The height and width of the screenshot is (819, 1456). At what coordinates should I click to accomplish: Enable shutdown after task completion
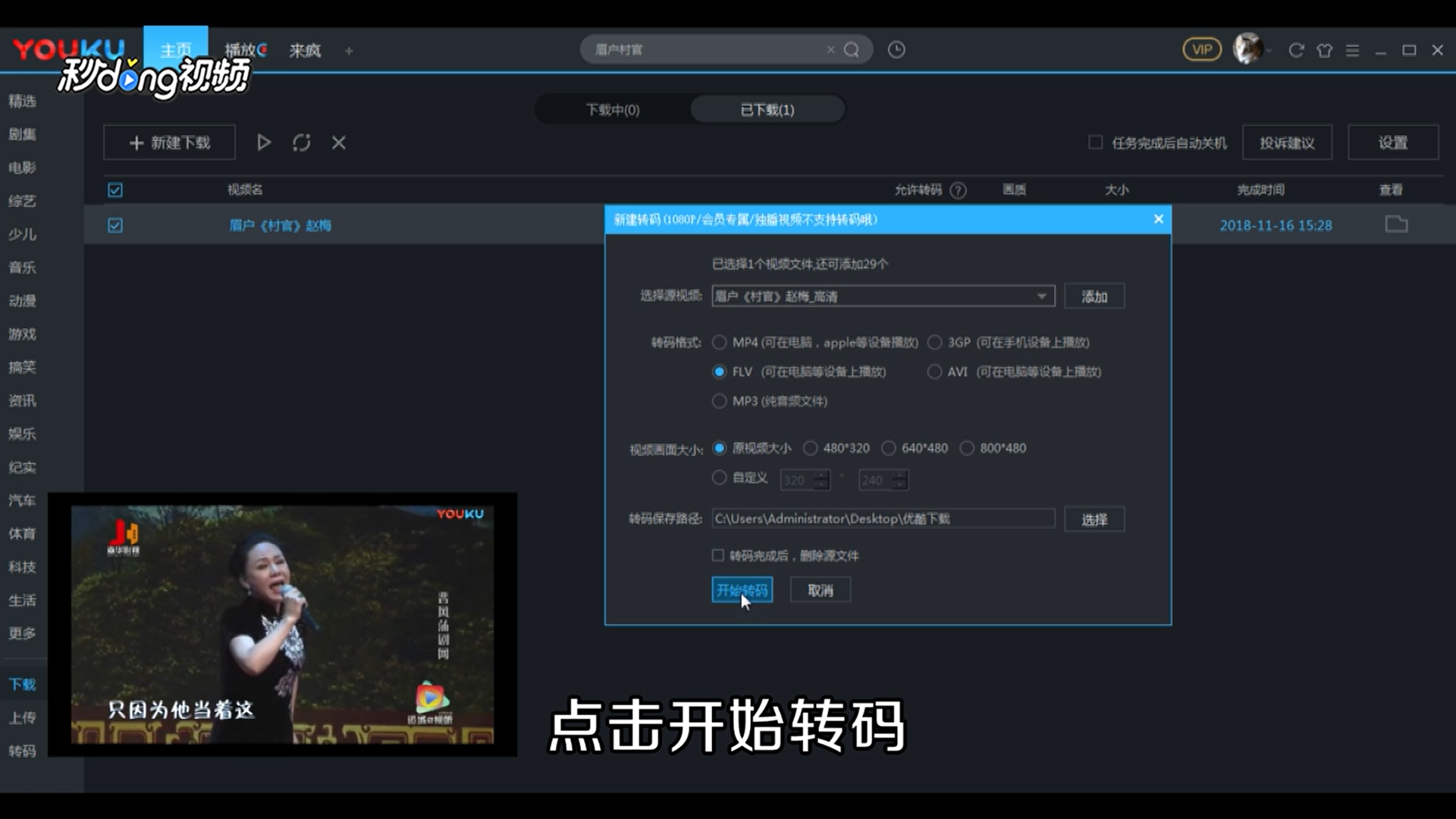[1095, 142]
